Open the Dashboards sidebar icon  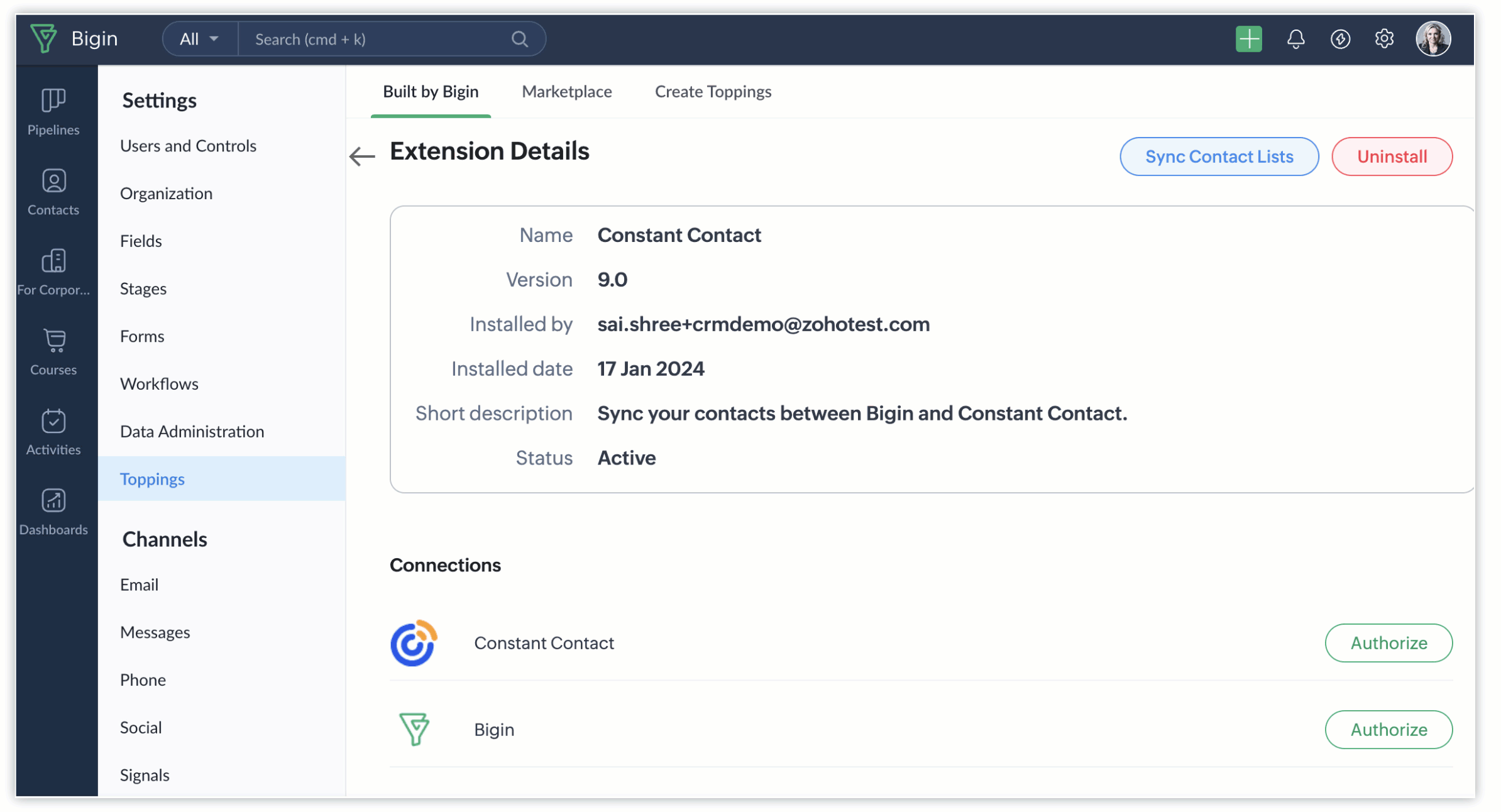(53, 512)
